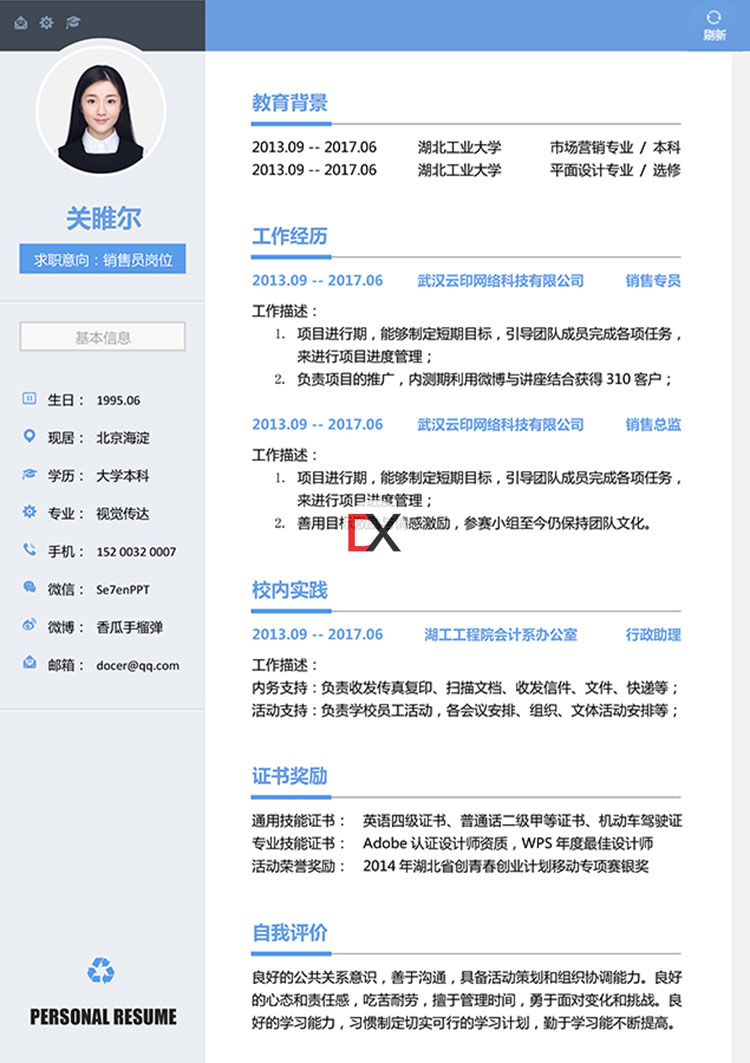The image size is (750, 1063).
Task: Click the 销售专员 job title
Action: [x=653, y=281]
